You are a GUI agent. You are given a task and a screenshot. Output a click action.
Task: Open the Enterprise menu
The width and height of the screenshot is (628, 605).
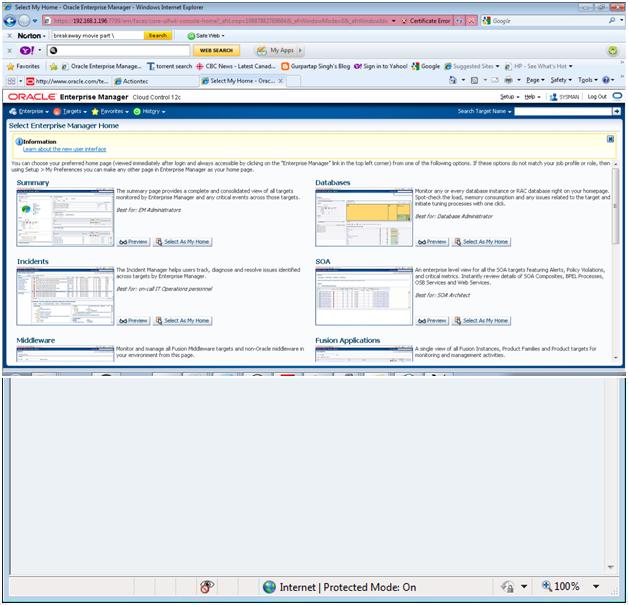(29, 111)
